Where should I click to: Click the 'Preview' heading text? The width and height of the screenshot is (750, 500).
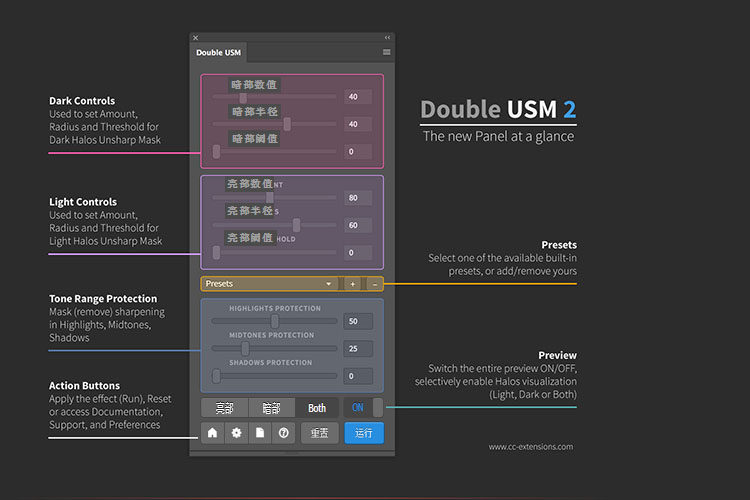[557, 356]
